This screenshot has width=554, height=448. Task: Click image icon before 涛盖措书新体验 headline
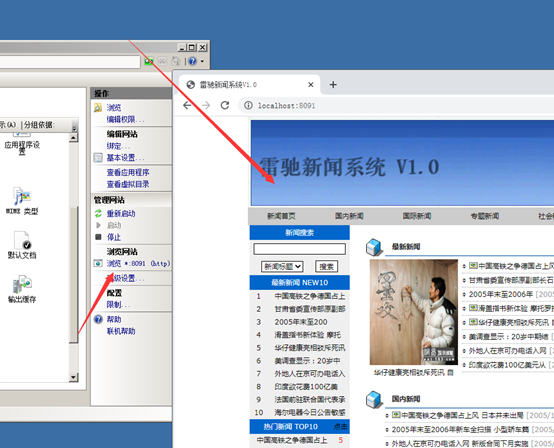coord(473,308)
